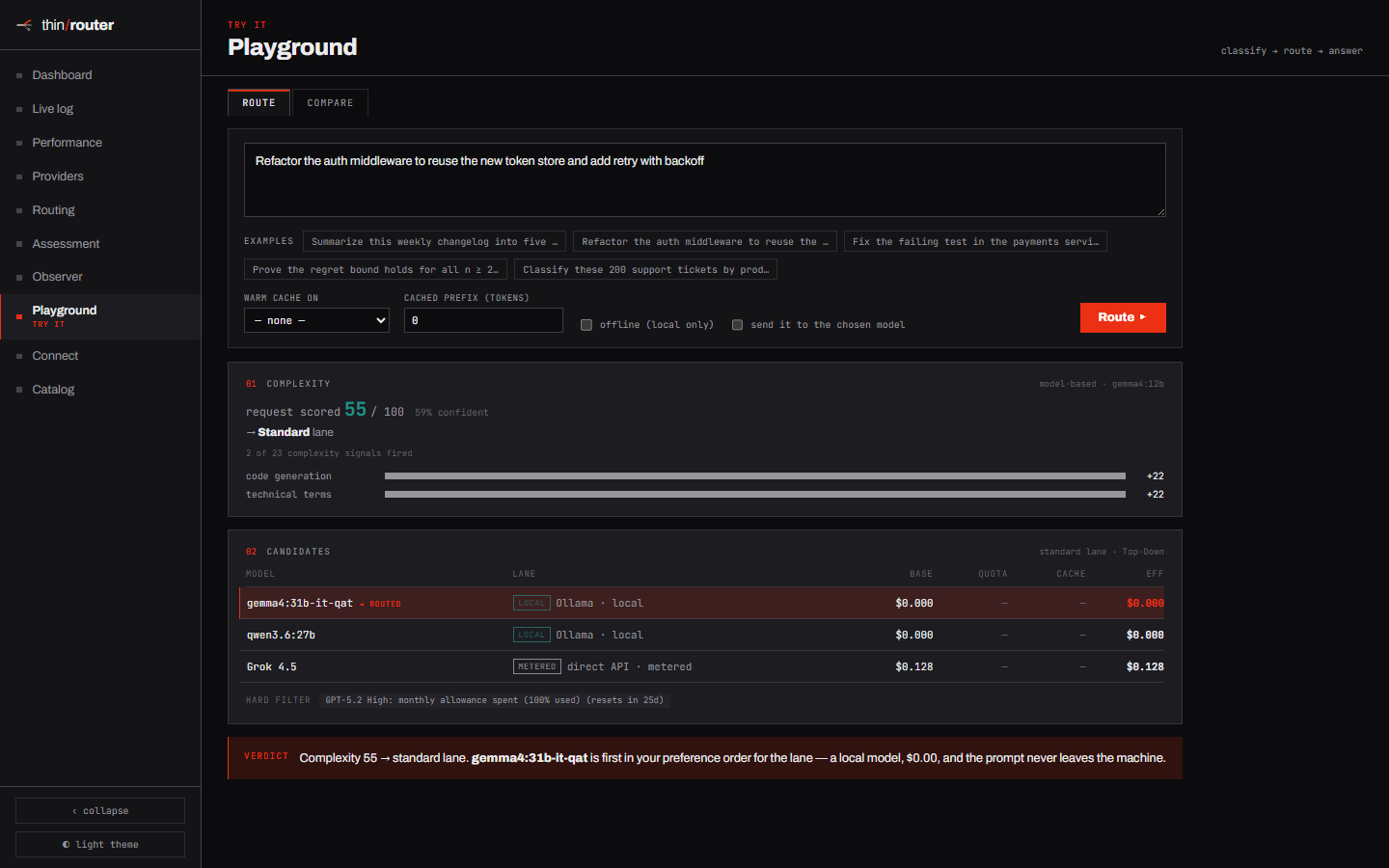
Task: Click the Cached prefix tokens field
Action: coord(483,320)
